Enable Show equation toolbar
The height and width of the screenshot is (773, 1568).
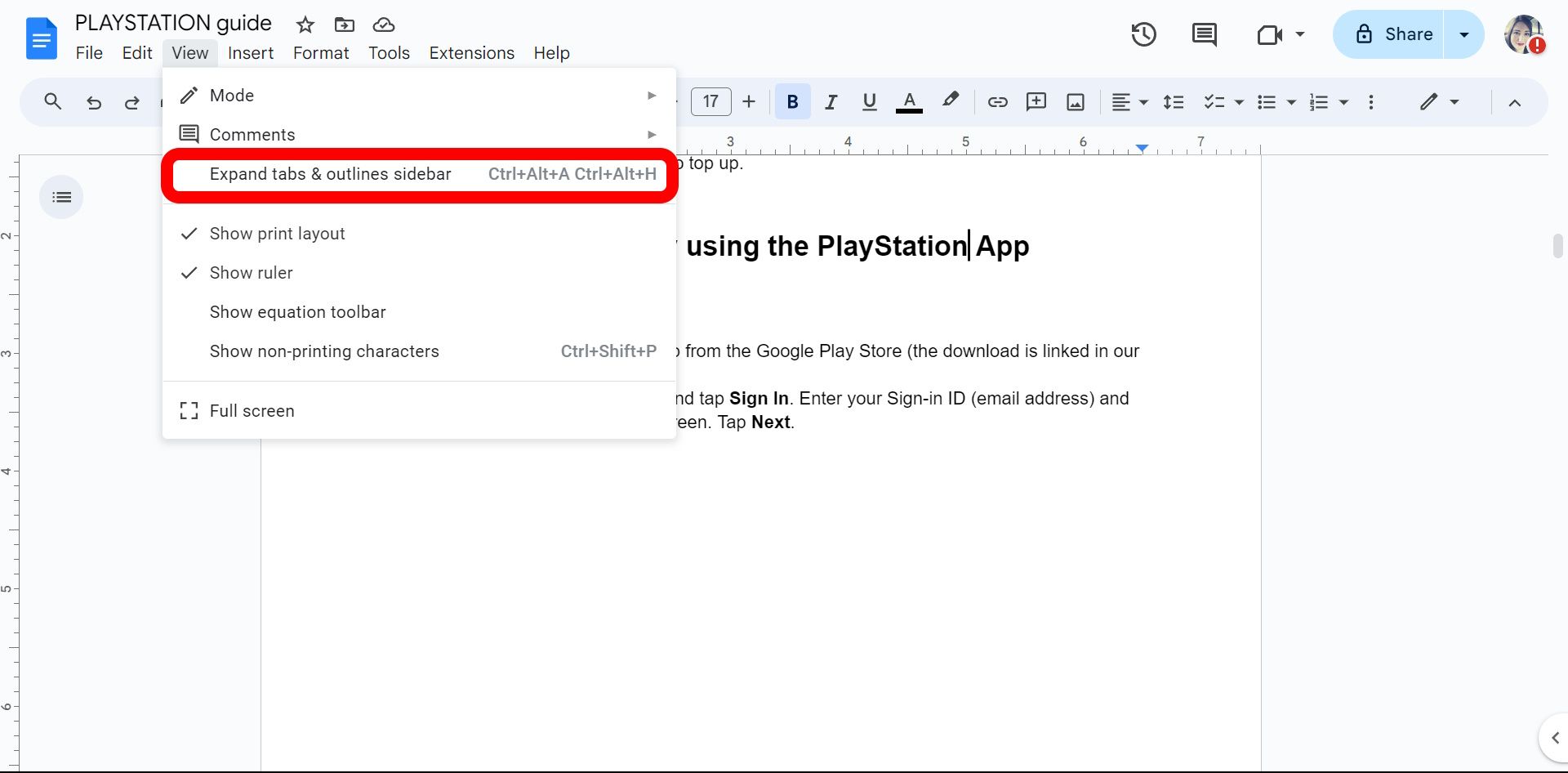point(297,311)
